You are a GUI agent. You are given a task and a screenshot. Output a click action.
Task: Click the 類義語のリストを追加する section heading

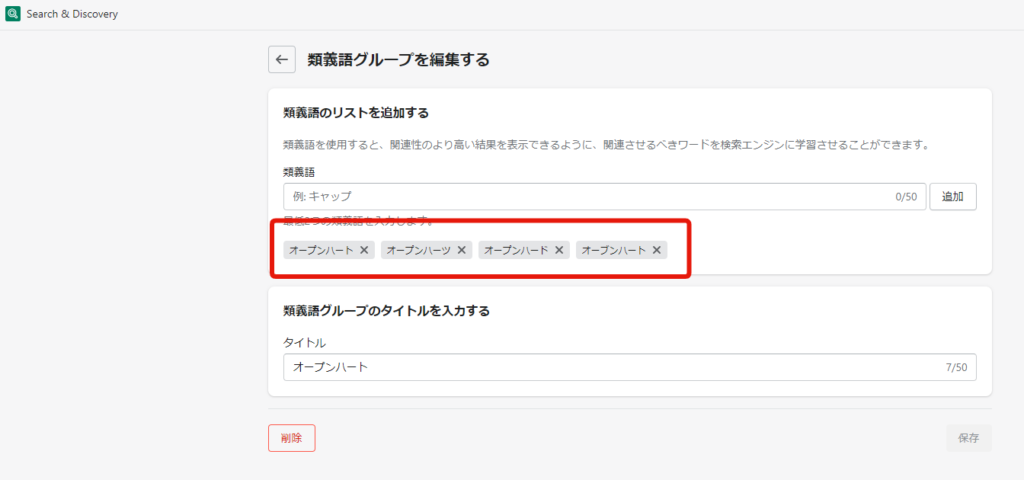click(x=363, y=113)
